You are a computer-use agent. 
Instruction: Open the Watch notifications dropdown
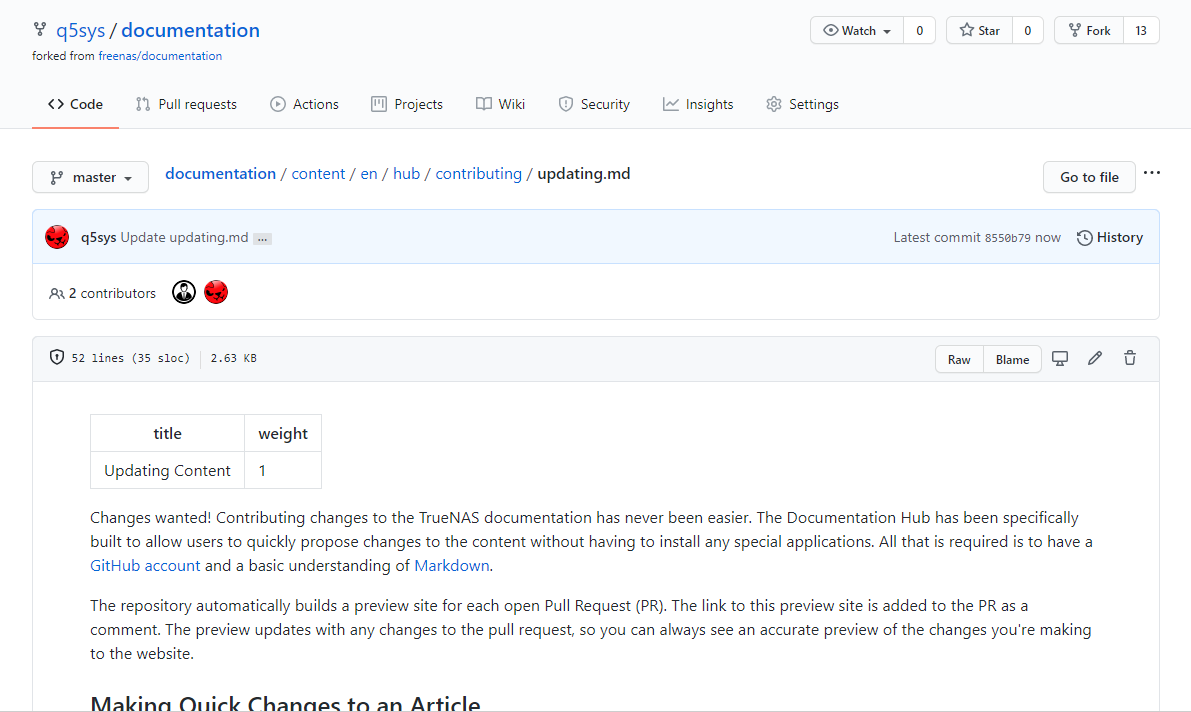857,30
